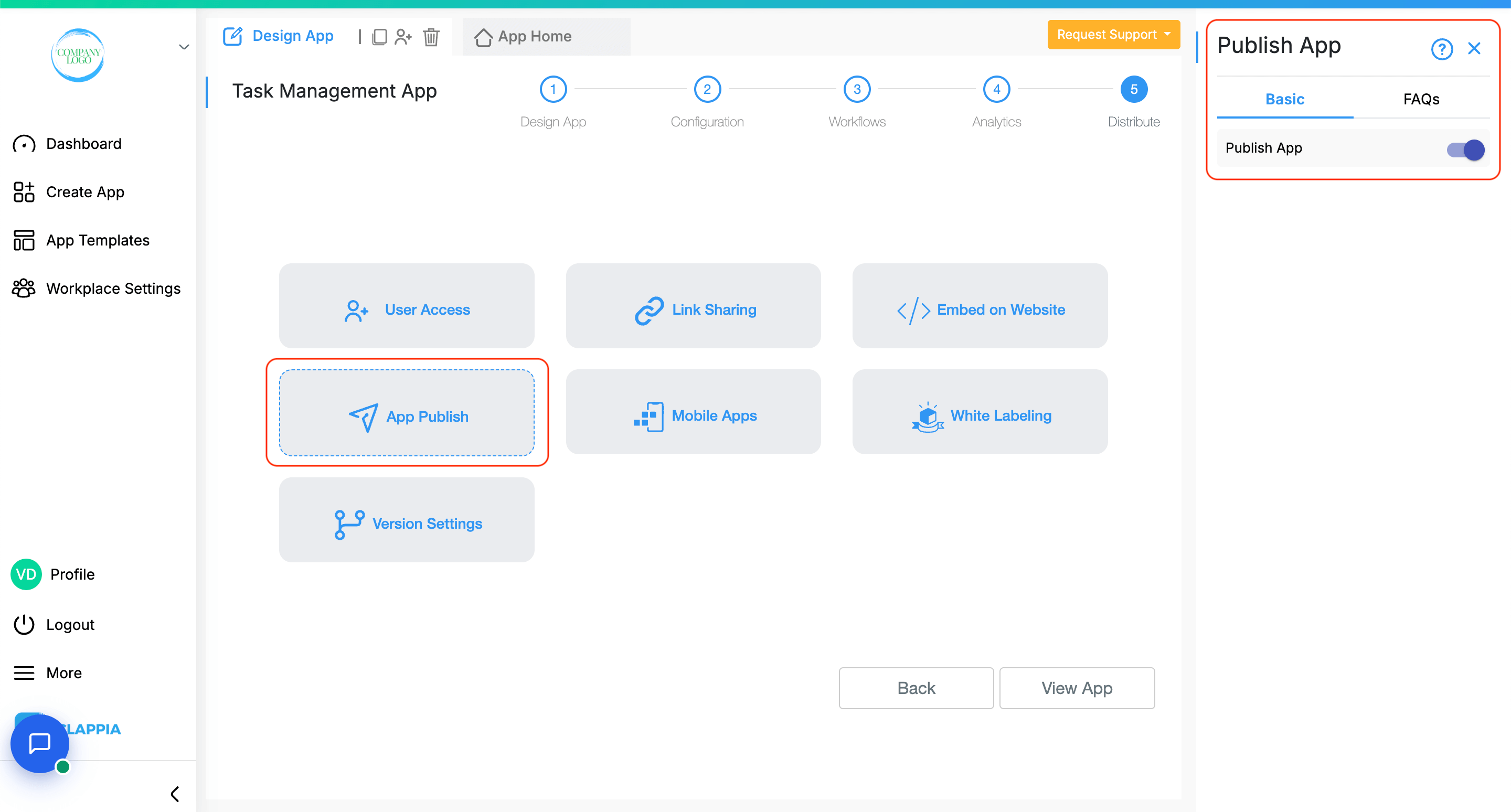
Task: Toggle the Publish App switch
Action: coord(1465,149)
